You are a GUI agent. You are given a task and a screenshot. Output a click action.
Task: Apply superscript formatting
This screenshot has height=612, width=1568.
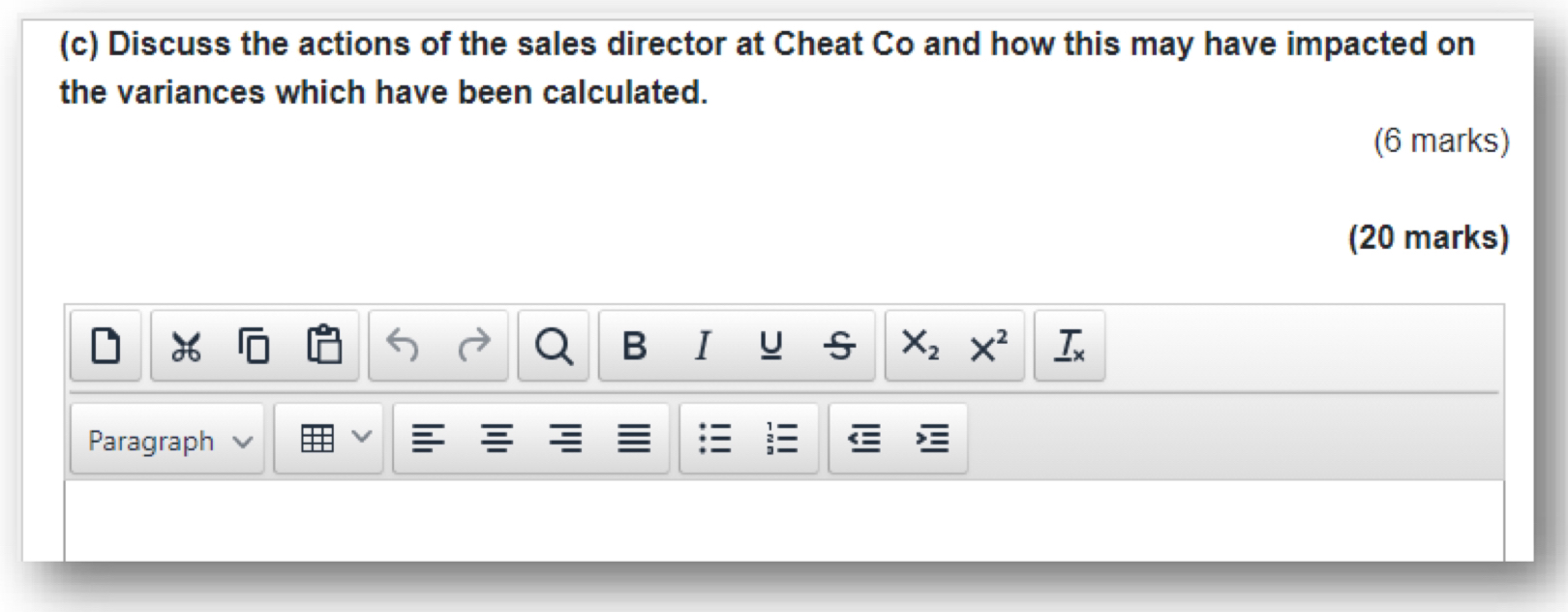click(988, 346)
